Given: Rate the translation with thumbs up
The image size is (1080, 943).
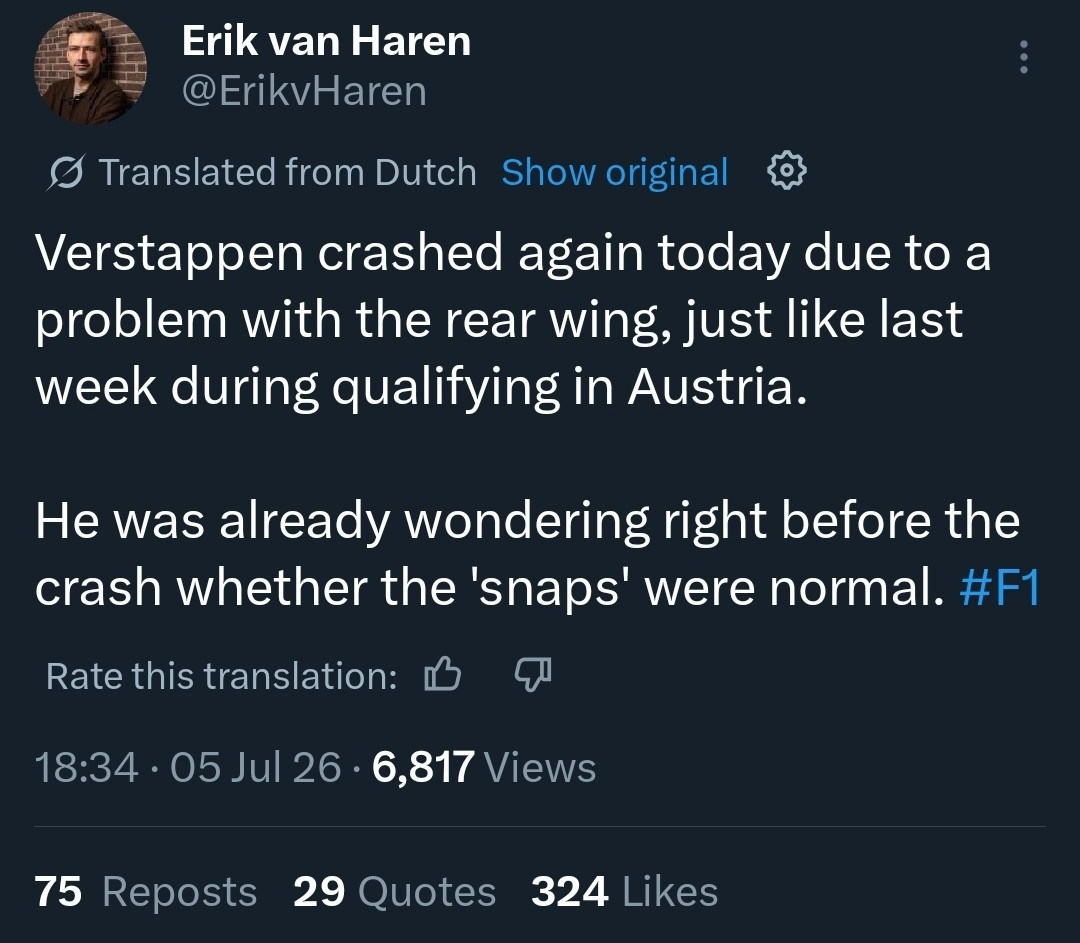Looking at the screenshot, I should pos(442,674).
